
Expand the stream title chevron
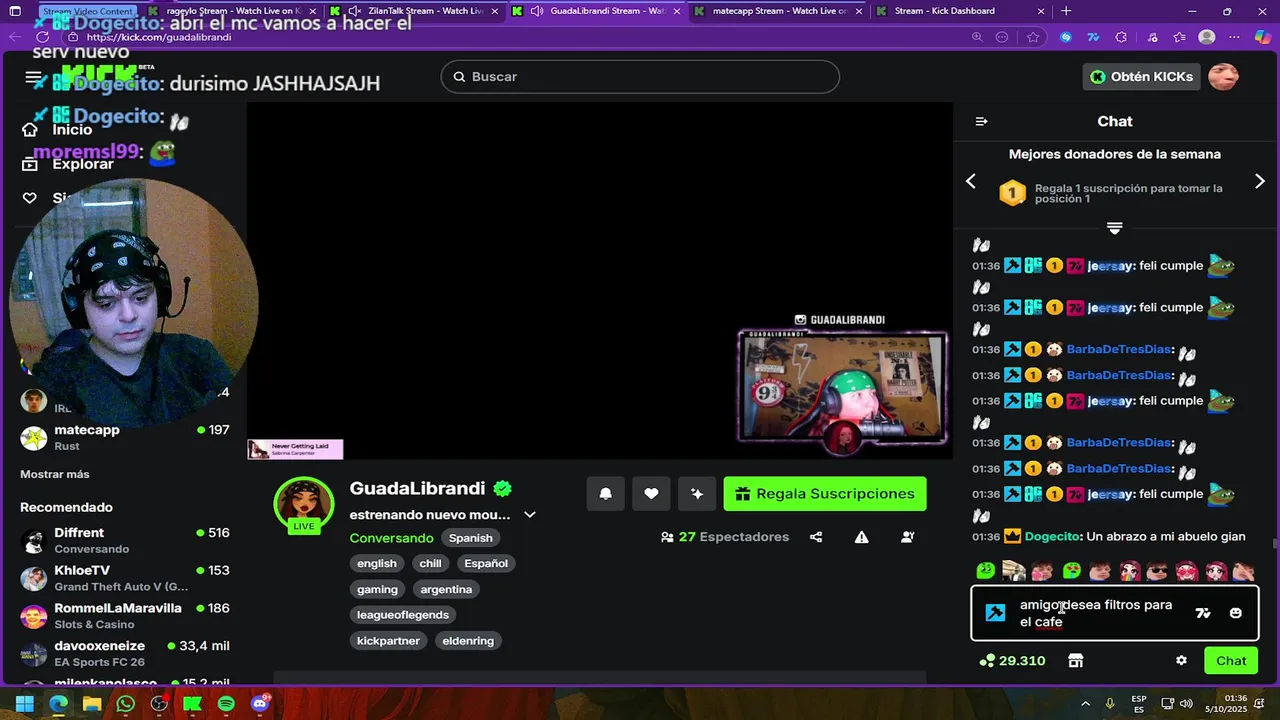530,515
